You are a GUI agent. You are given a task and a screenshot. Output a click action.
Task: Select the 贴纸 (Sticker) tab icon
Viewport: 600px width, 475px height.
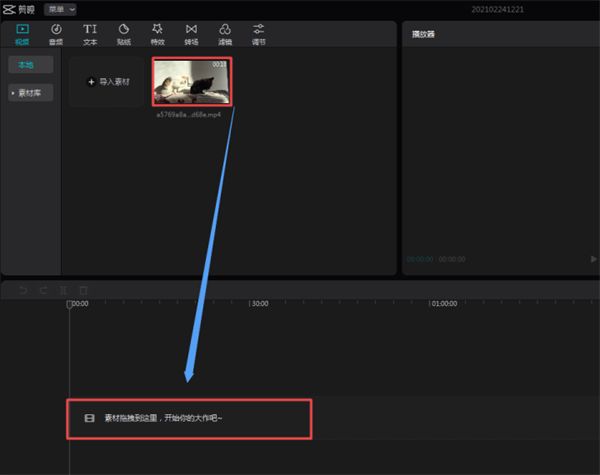[x=123, y=34]
